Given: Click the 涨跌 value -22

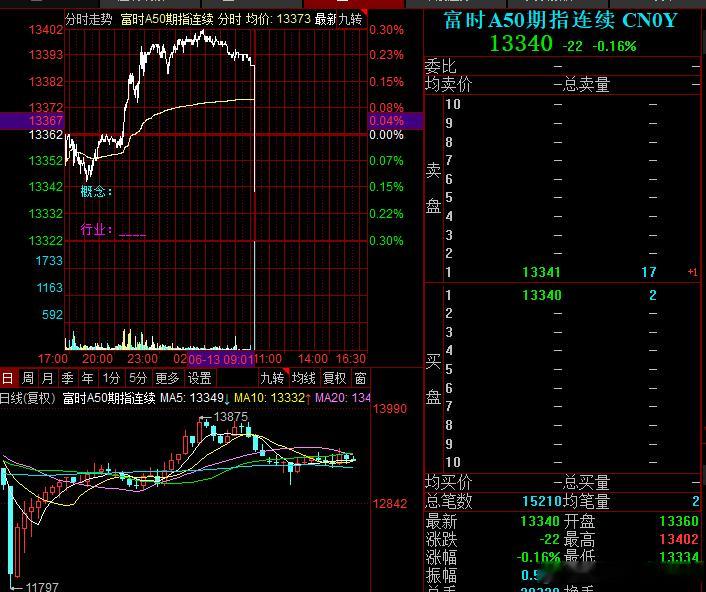Looking at the screenshot, I should [x=549, y=539].
